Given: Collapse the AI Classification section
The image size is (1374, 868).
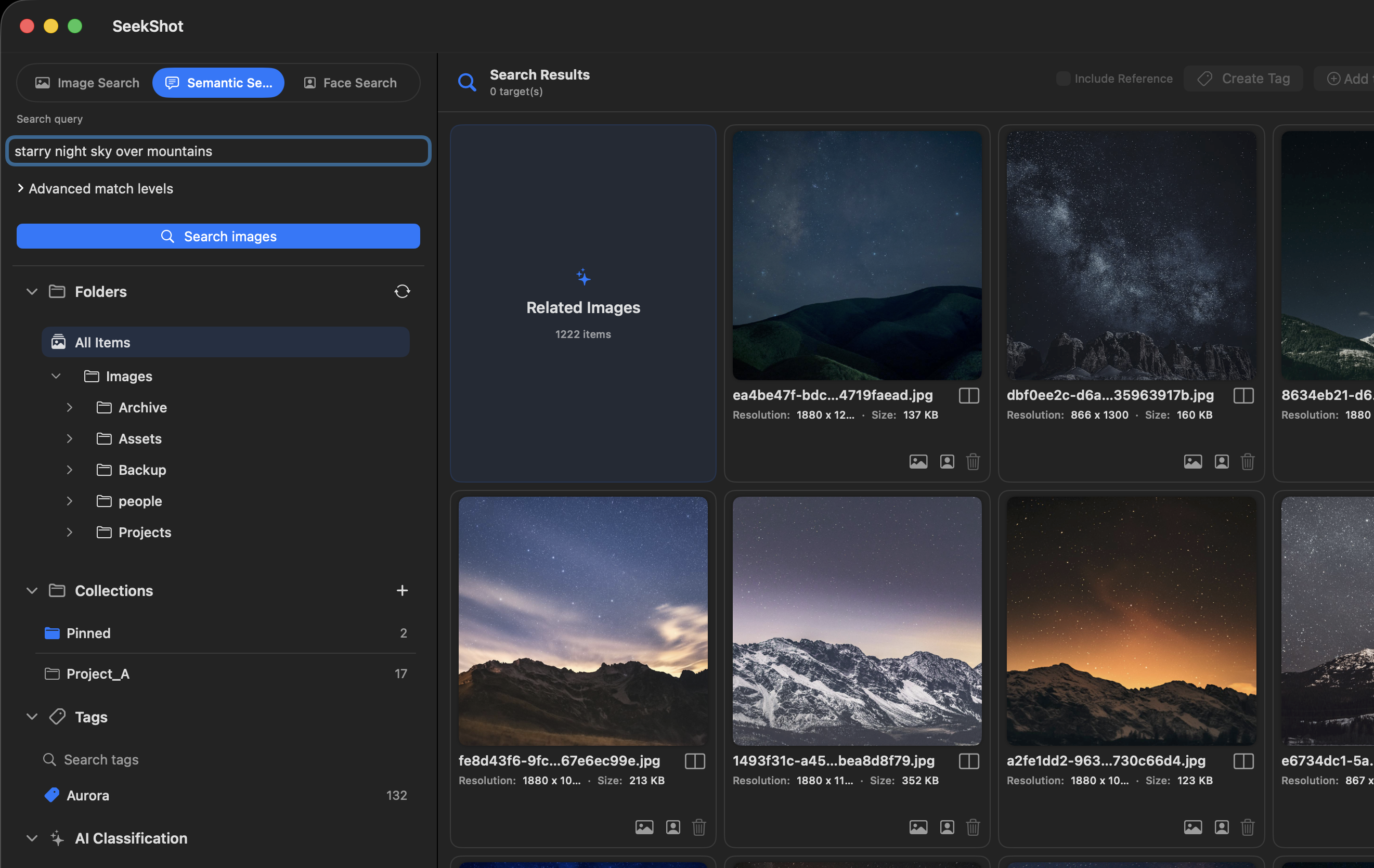Looking at the screenshot, I should [32, 838].
